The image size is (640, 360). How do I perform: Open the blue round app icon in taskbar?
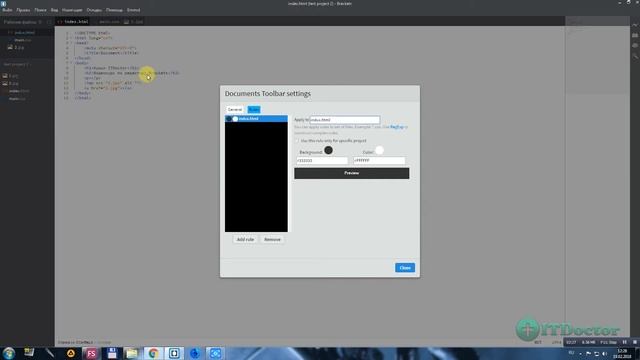(x=195, y=353)
